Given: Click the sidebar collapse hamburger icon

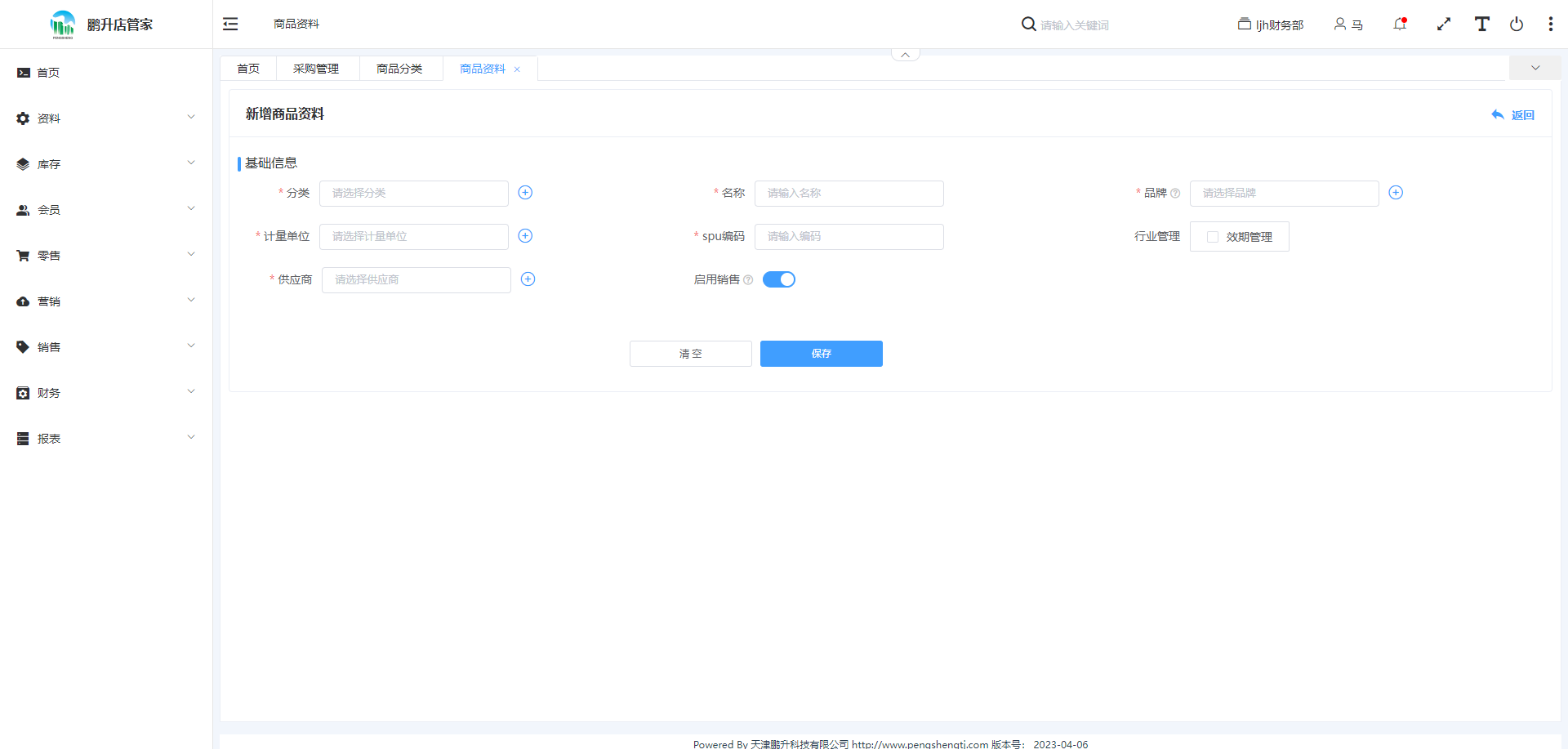Looking at the screenshot, I should click(x=230, y=25).
